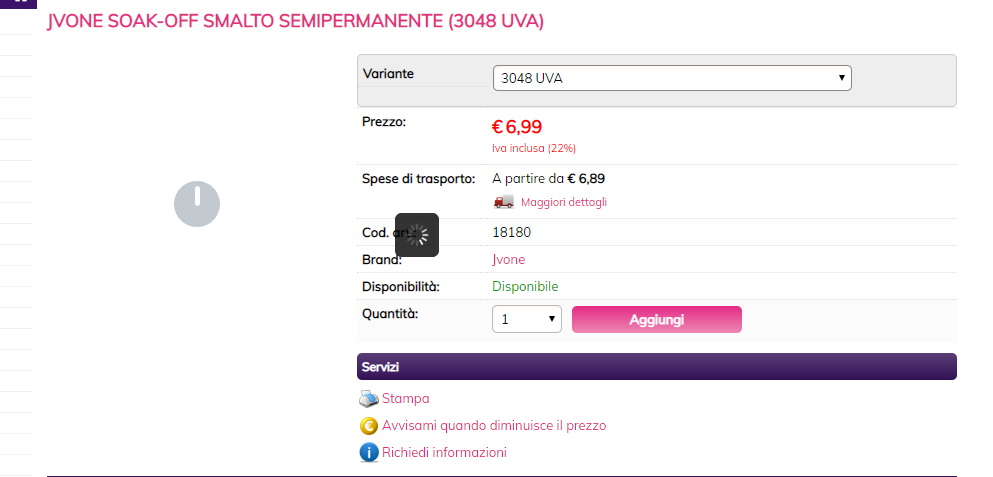Open the Maggiori dettagli shipping link
Screen dimensions: 993x477
tap(564, 202)
